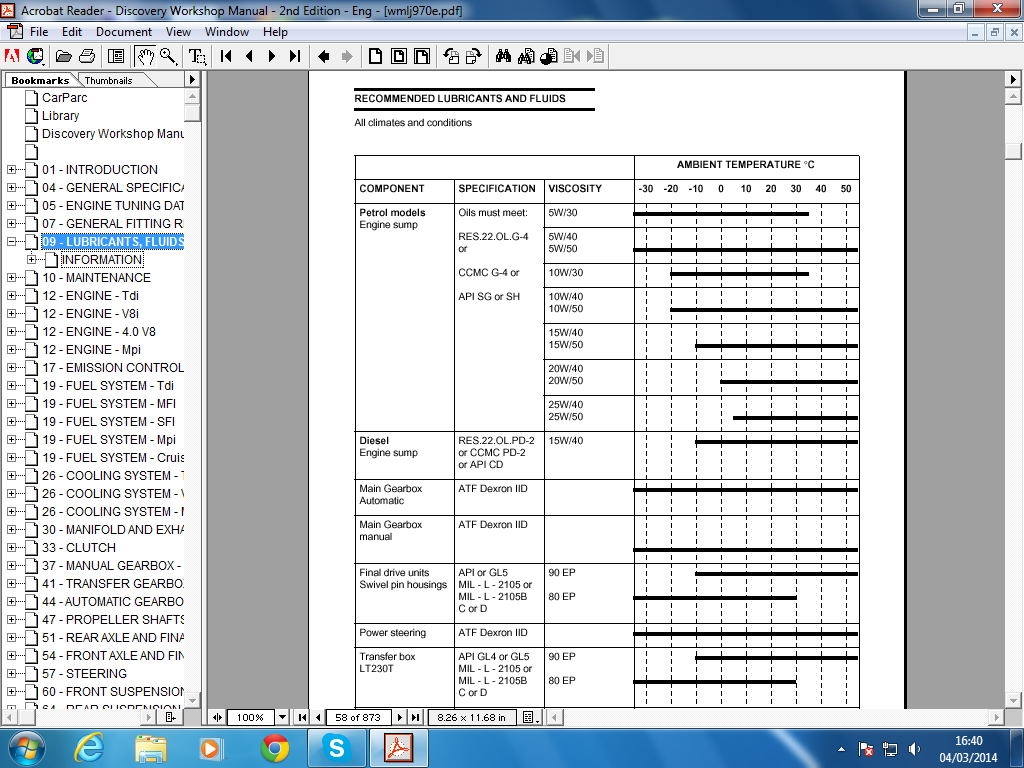Go to first page using toolbar arrow
The width and height of the screenshot is (1024, 768).
tap(226, 56)
